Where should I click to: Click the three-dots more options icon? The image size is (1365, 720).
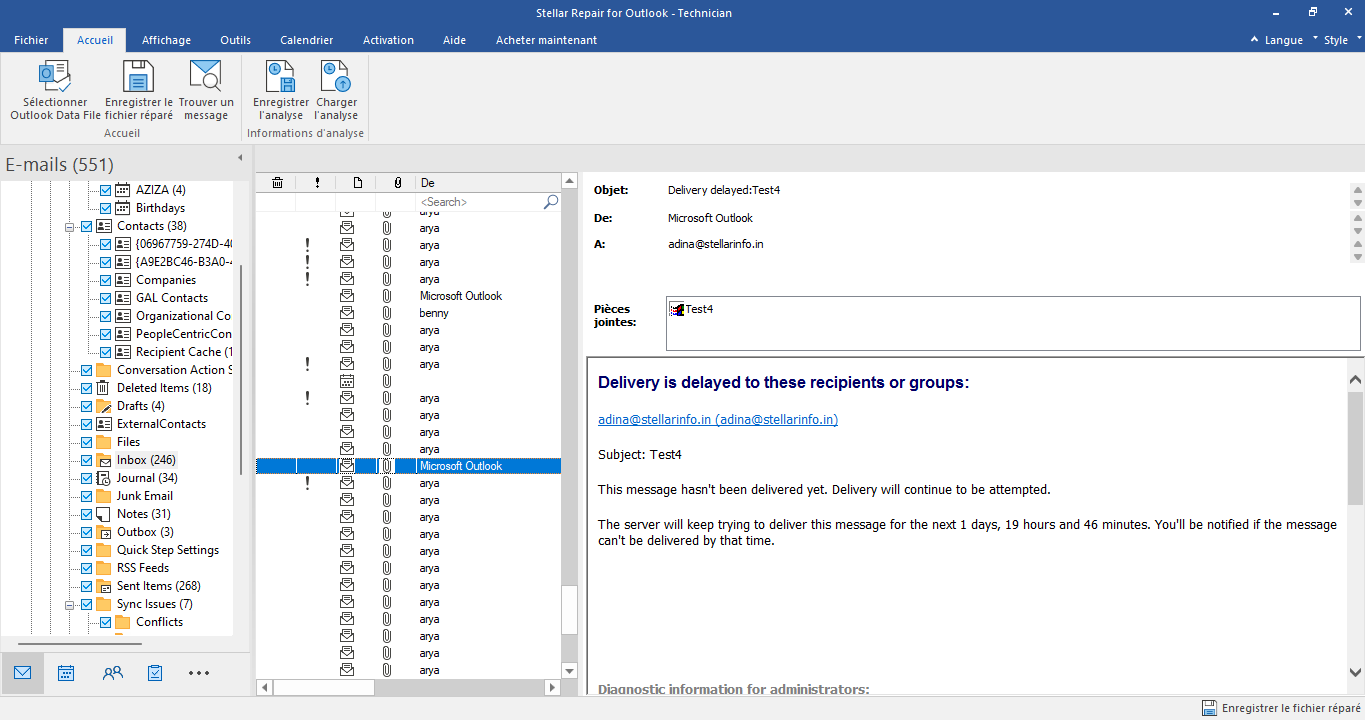[199, 673]
